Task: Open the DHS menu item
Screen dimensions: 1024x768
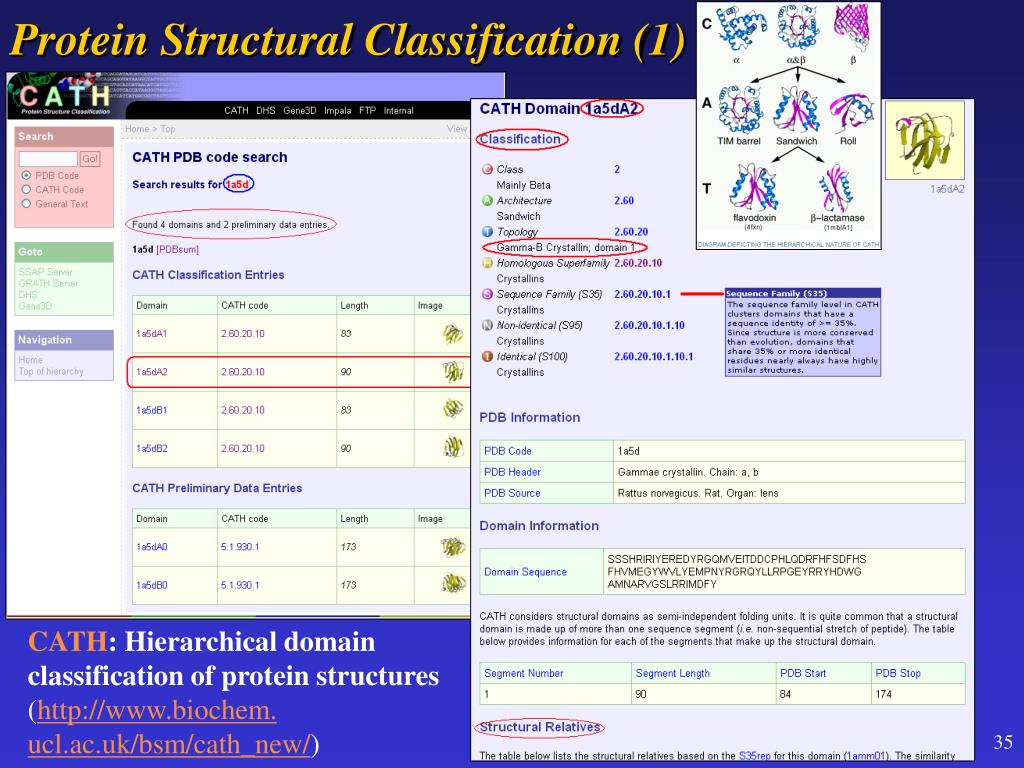Action: point(266,110)
